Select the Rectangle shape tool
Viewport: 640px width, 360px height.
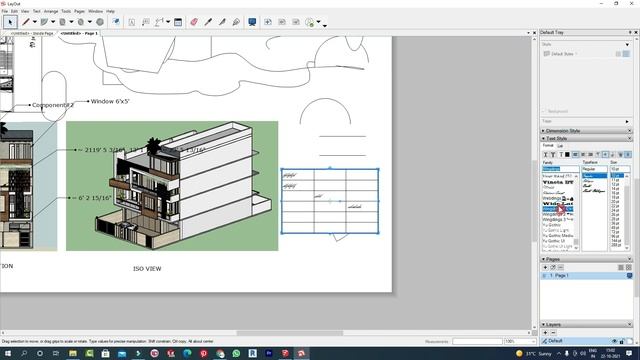(62, 22)
